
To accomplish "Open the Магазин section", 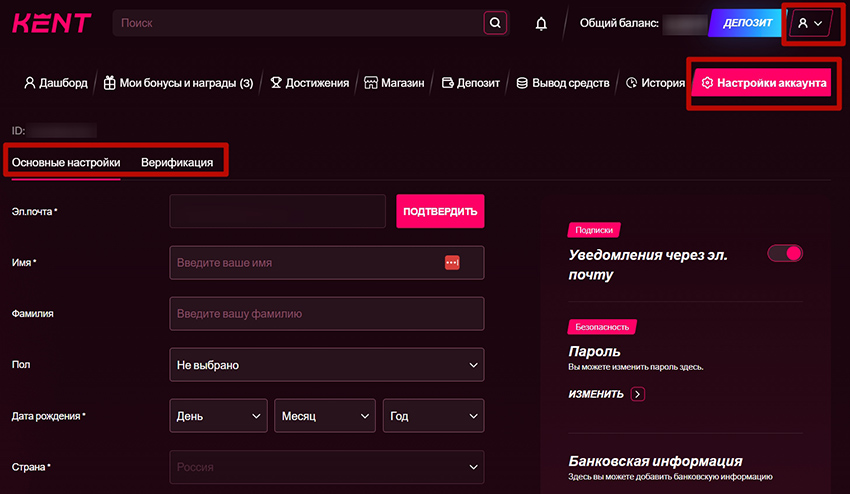I will [395, 83].
